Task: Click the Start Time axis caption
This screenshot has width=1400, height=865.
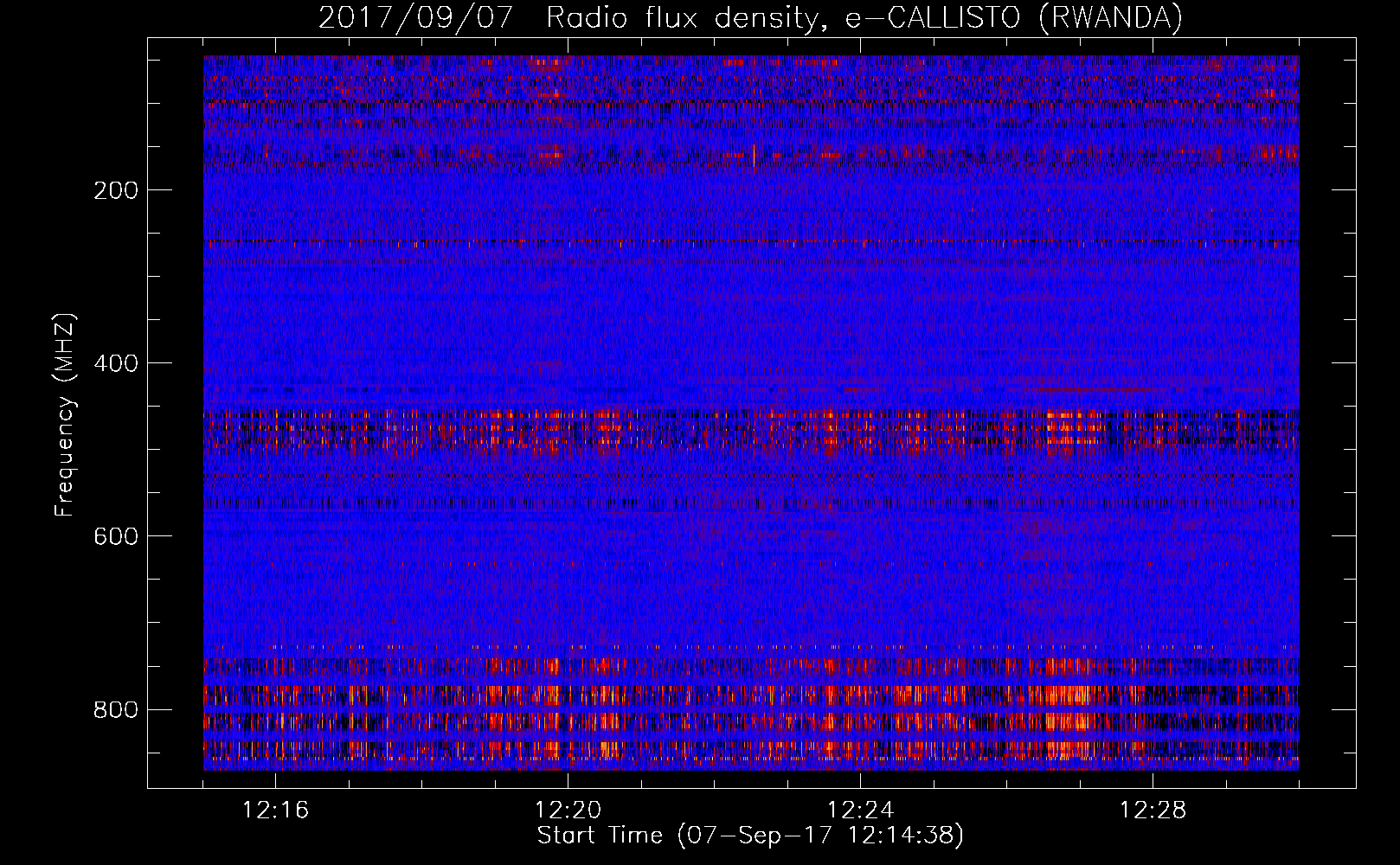Action: (x=750, y=836)
